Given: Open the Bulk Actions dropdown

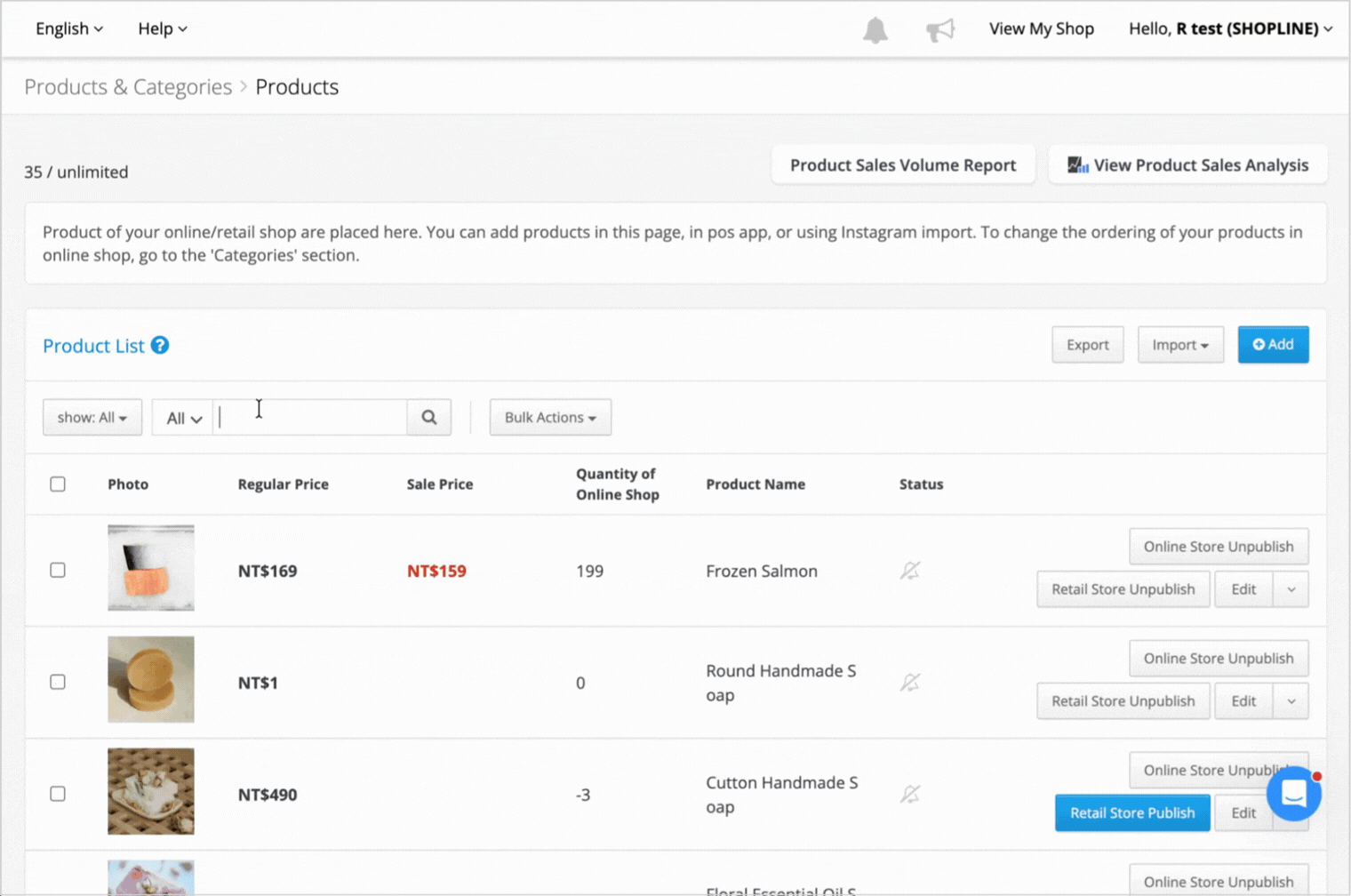Looking at the screenshot, I should 550,417.
